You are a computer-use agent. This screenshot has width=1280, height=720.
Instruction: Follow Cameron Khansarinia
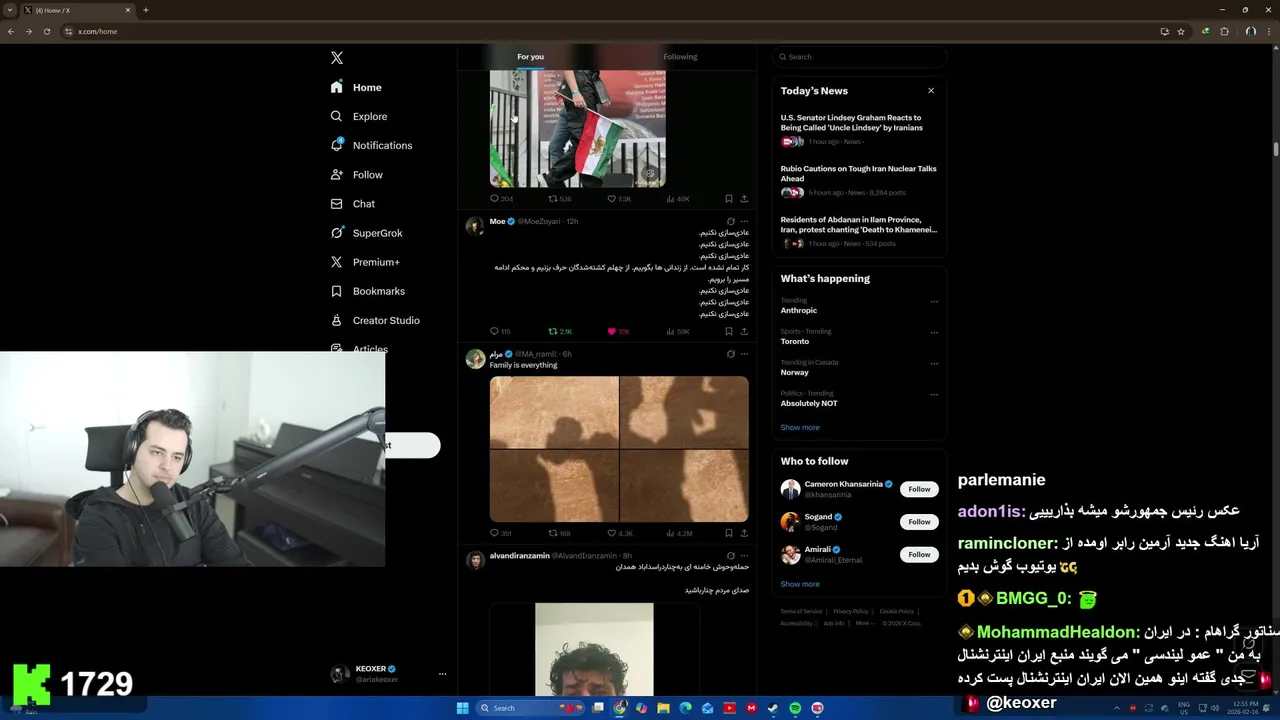[x=919, y=489]
